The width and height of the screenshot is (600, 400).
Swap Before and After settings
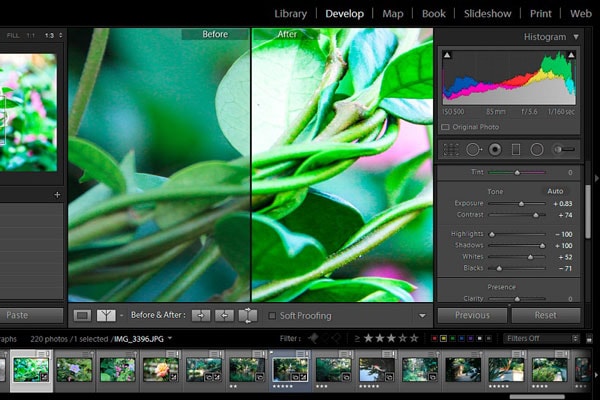pos(248,316)
